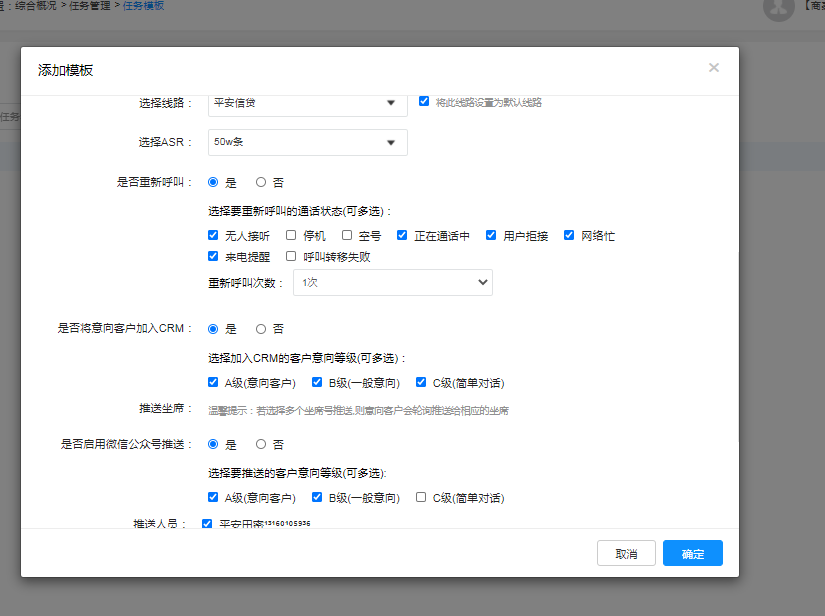Uncheck the 来电提醒 checkbox
The image size is (825, 616).
[x=213, y=256]
